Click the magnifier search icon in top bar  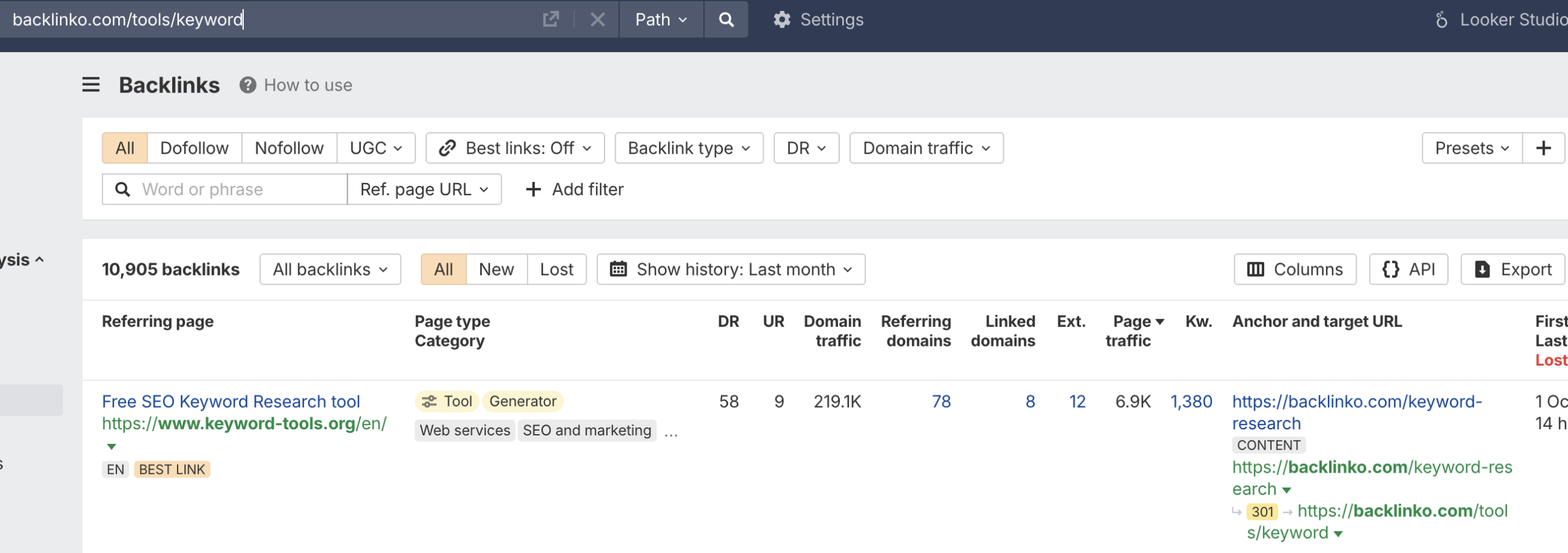point(726,20)
